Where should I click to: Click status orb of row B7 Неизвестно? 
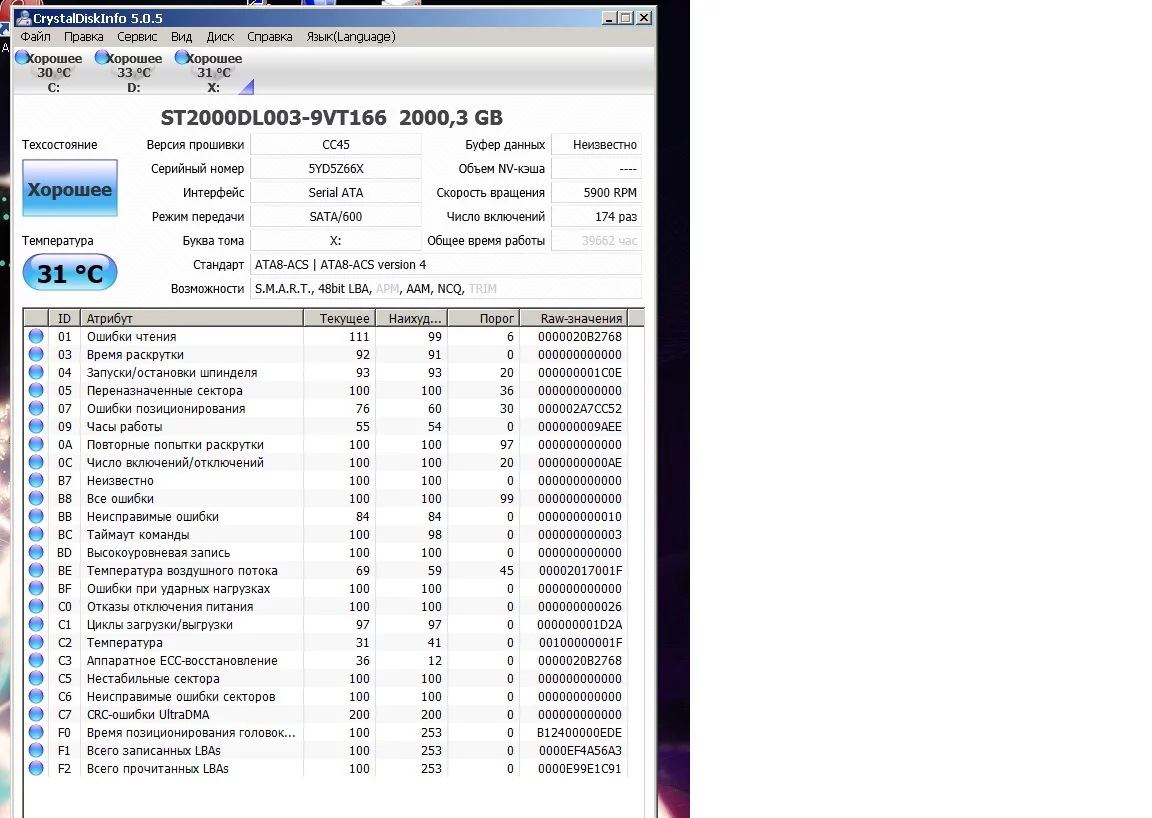[x=36, y=480]
